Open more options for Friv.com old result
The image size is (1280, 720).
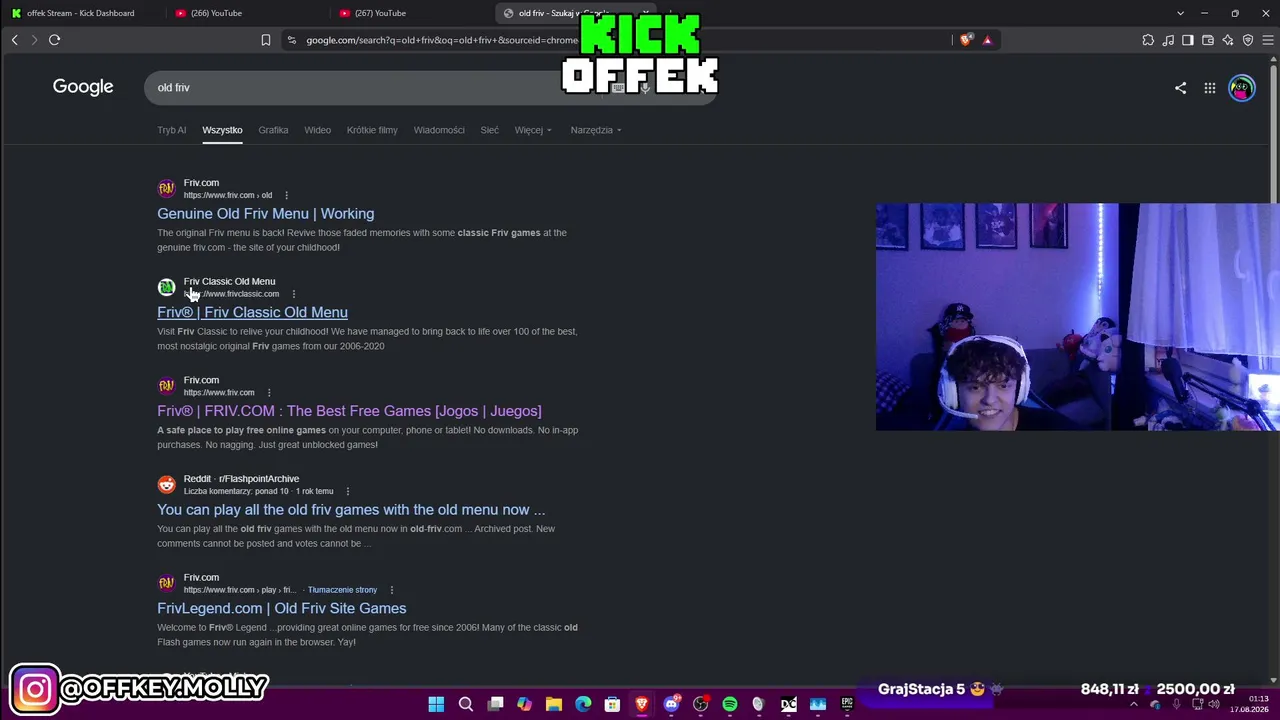pyautogui.click(x=286, y=196)
